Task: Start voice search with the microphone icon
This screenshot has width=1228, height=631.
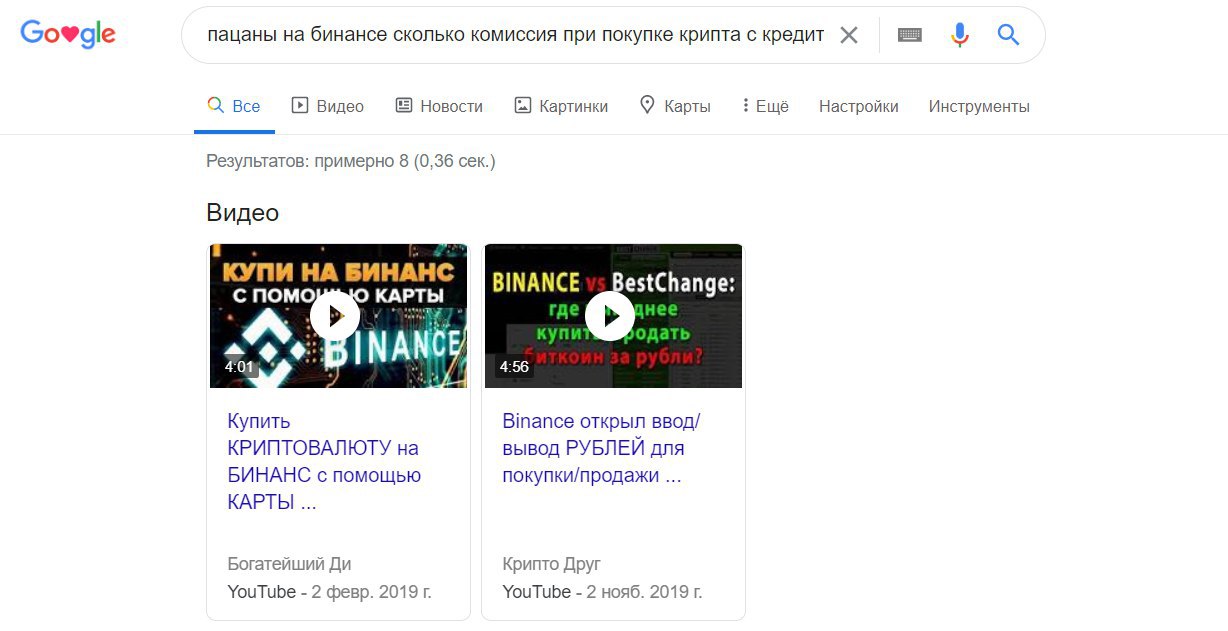Action: pos(960,36)
